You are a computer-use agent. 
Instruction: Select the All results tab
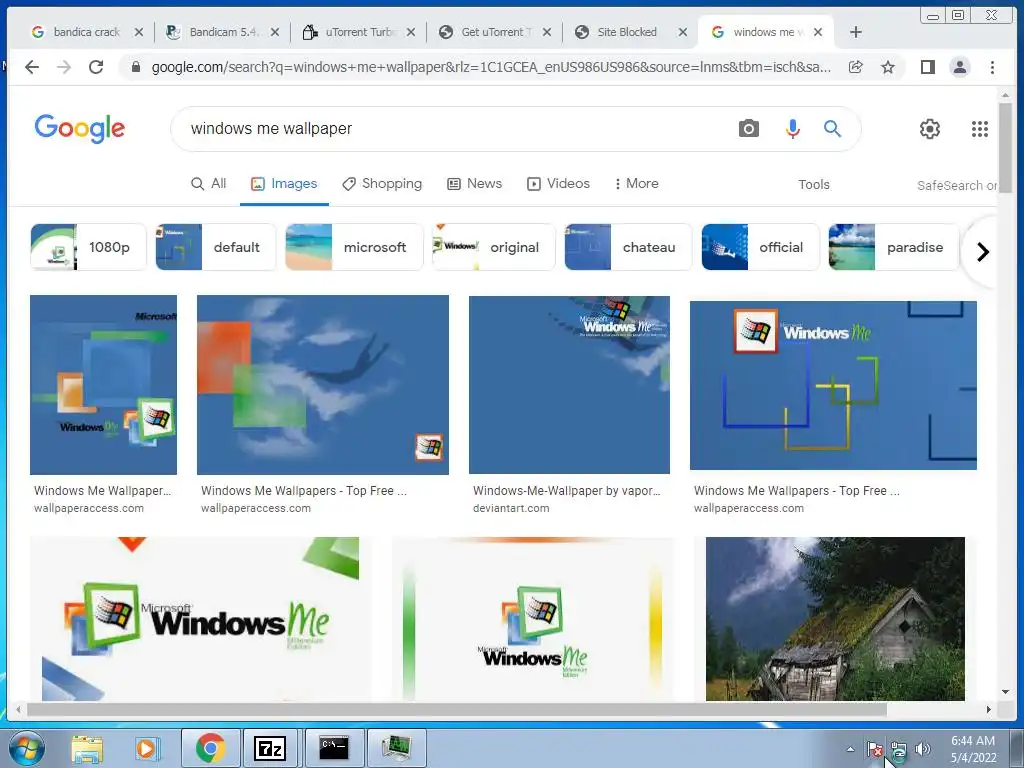coord(208,184)
